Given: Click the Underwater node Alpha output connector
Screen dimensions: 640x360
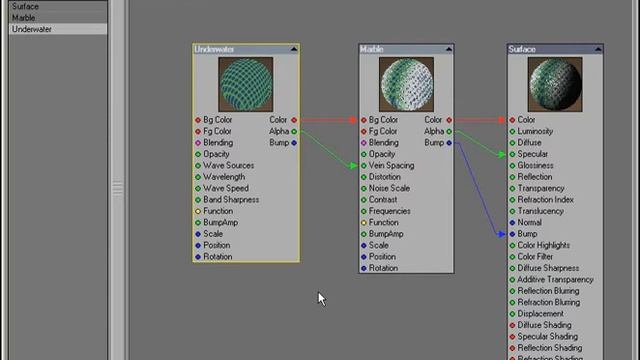Looking at the screenshot, I should click(x=294, y=131).
